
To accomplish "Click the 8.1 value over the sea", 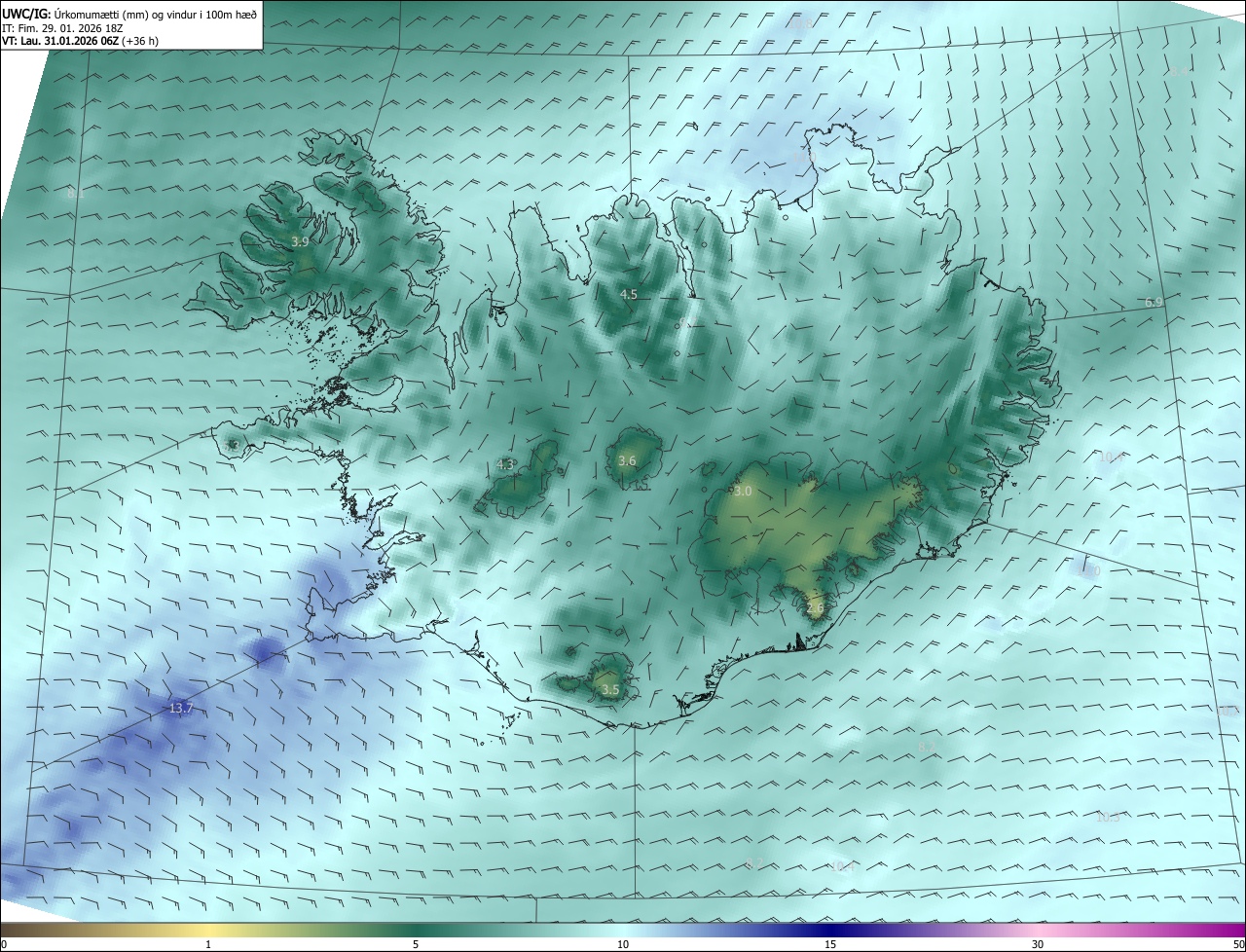I will [x=76, y=194].
